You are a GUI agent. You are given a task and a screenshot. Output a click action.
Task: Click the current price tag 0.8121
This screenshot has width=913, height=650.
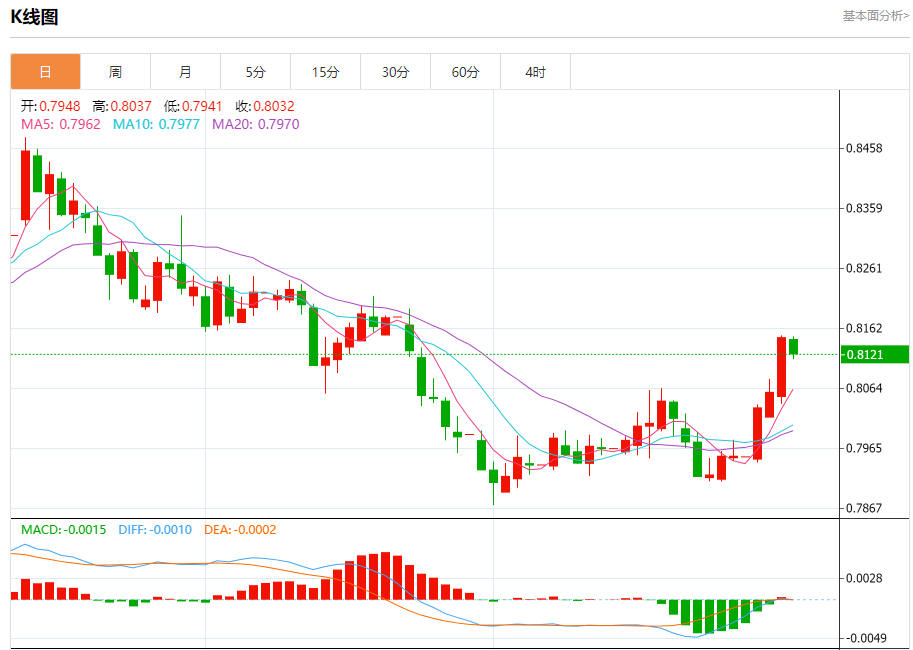coord(875,354)
